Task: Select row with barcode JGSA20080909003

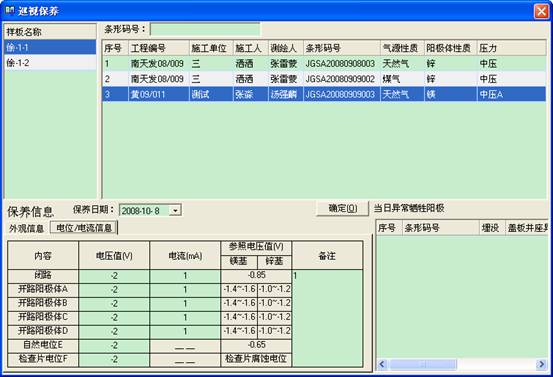Action: (324, 94)
